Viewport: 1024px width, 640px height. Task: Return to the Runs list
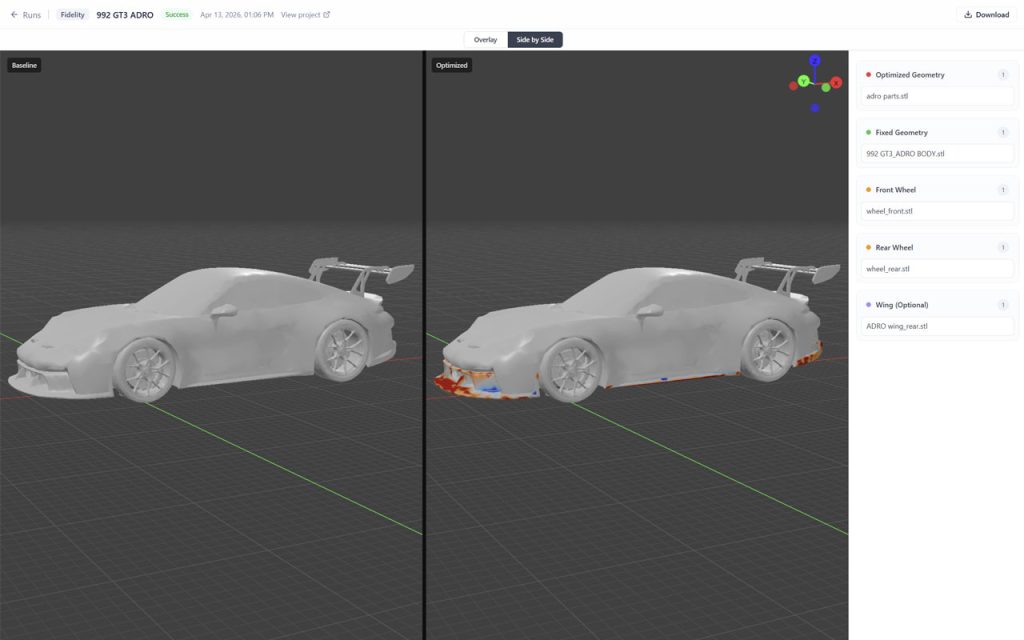pos(25,14)
